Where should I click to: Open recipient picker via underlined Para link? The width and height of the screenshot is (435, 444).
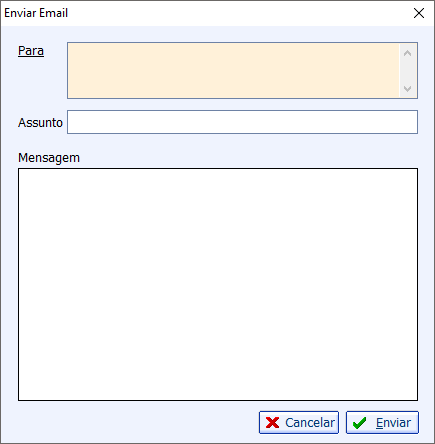[31, 51]
